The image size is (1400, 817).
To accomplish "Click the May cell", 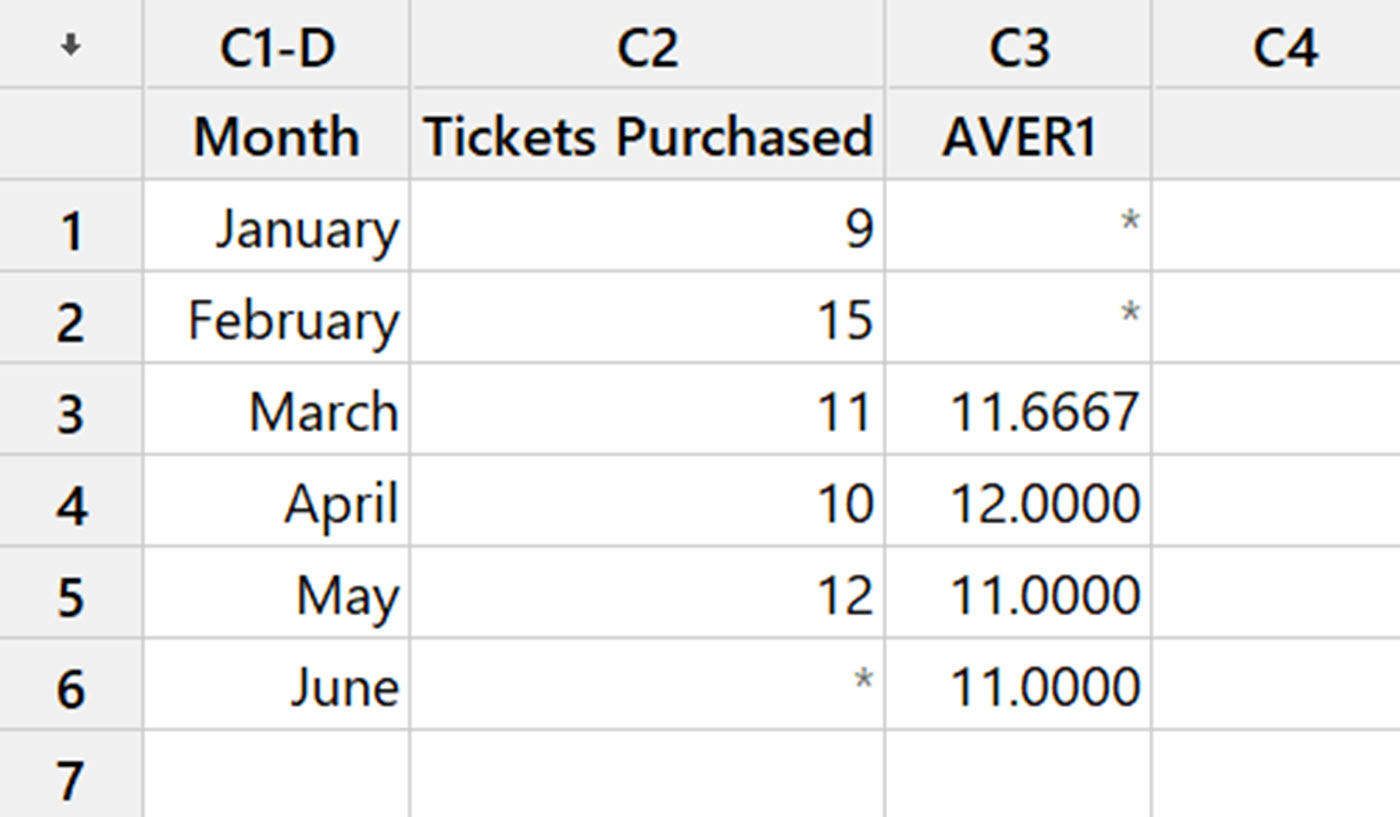I will point(277,593).
